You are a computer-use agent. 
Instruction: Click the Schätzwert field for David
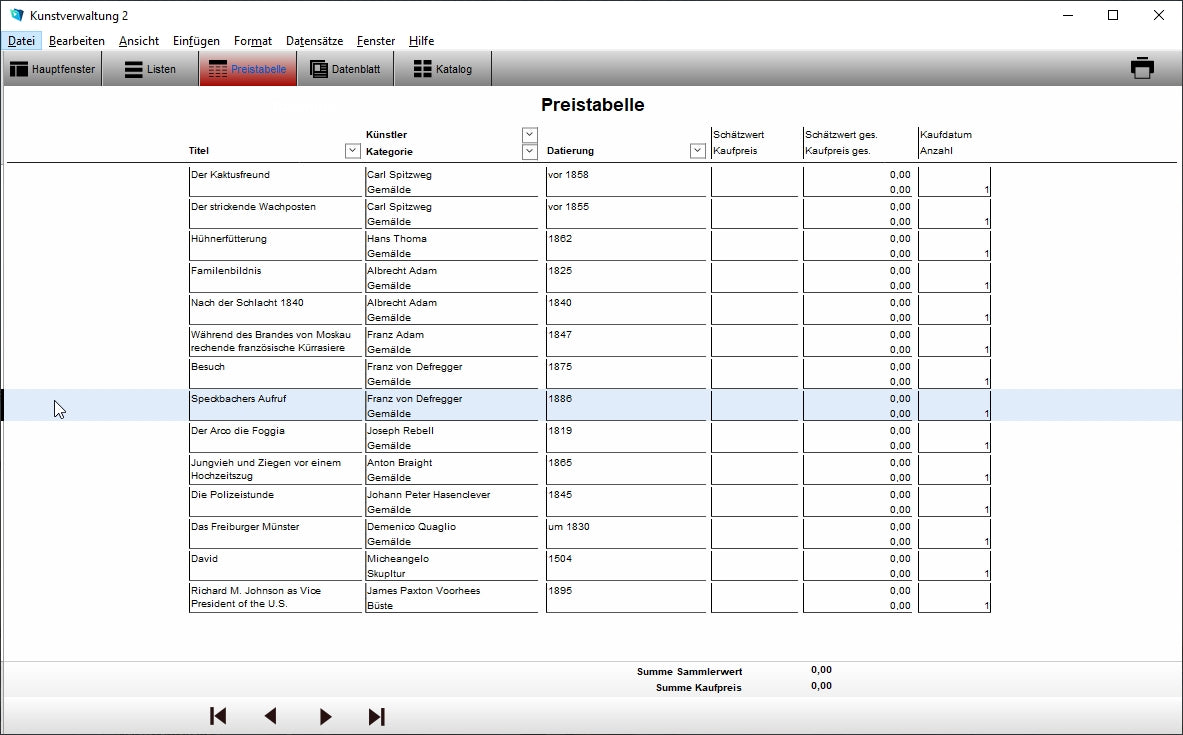[x=755, y=559]
